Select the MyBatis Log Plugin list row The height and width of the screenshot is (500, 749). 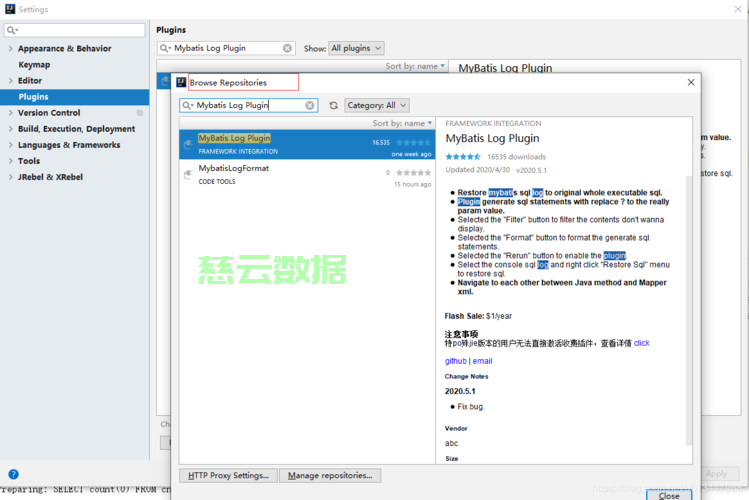tap(307, 144)
